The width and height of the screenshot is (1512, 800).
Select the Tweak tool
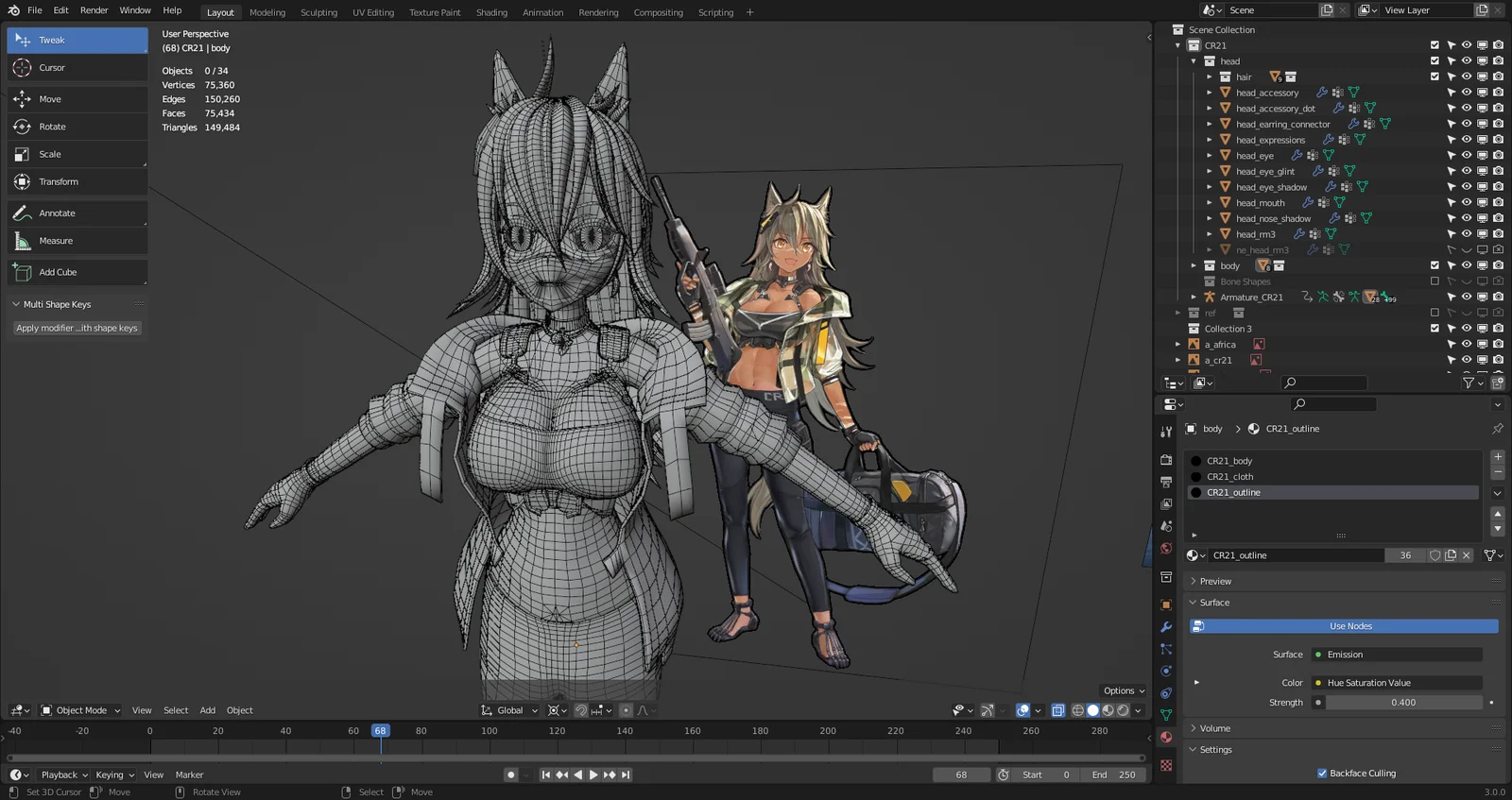click(77, 41)
